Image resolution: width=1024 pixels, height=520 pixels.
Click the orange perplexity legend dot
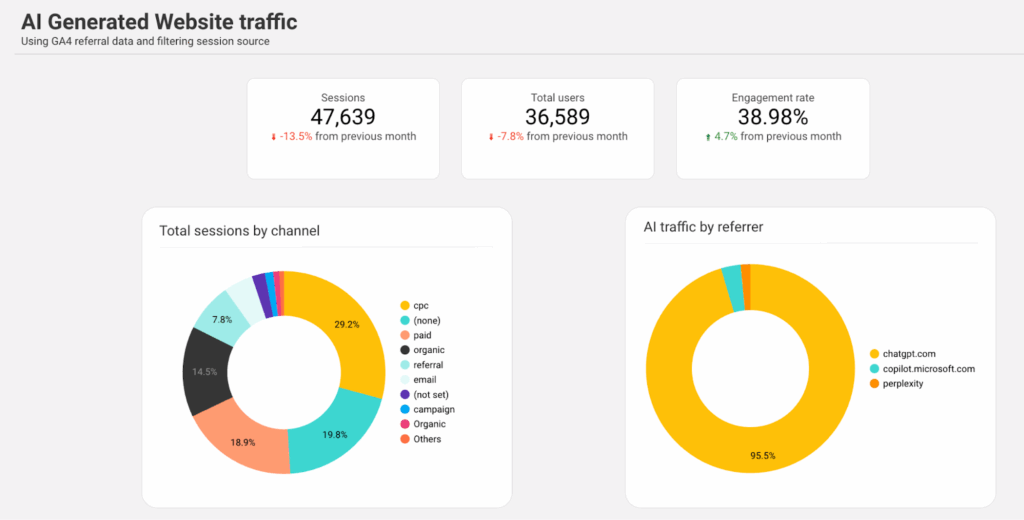(x=874, y=383)
